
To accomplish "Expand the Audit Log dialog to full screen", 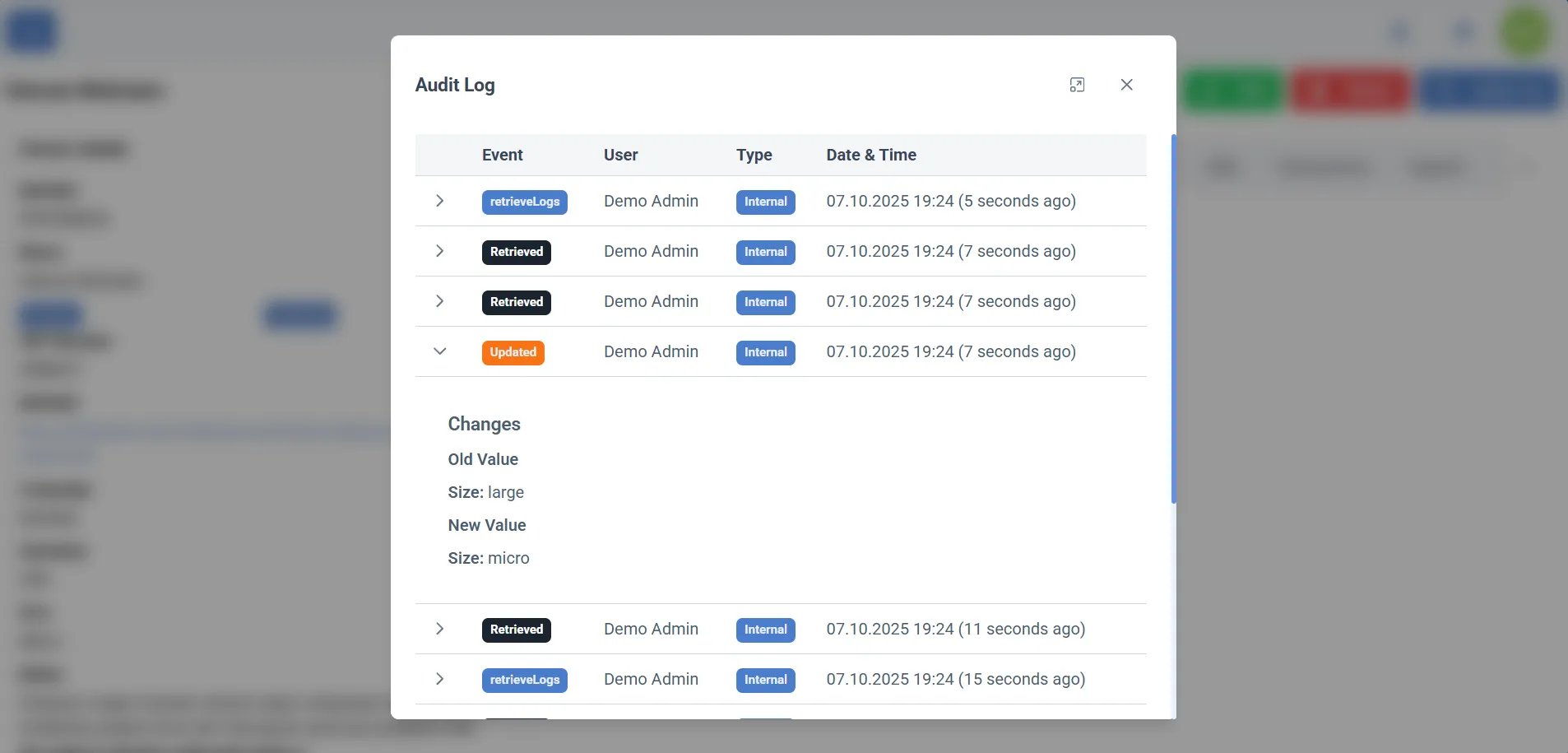I will [1078, 84].
